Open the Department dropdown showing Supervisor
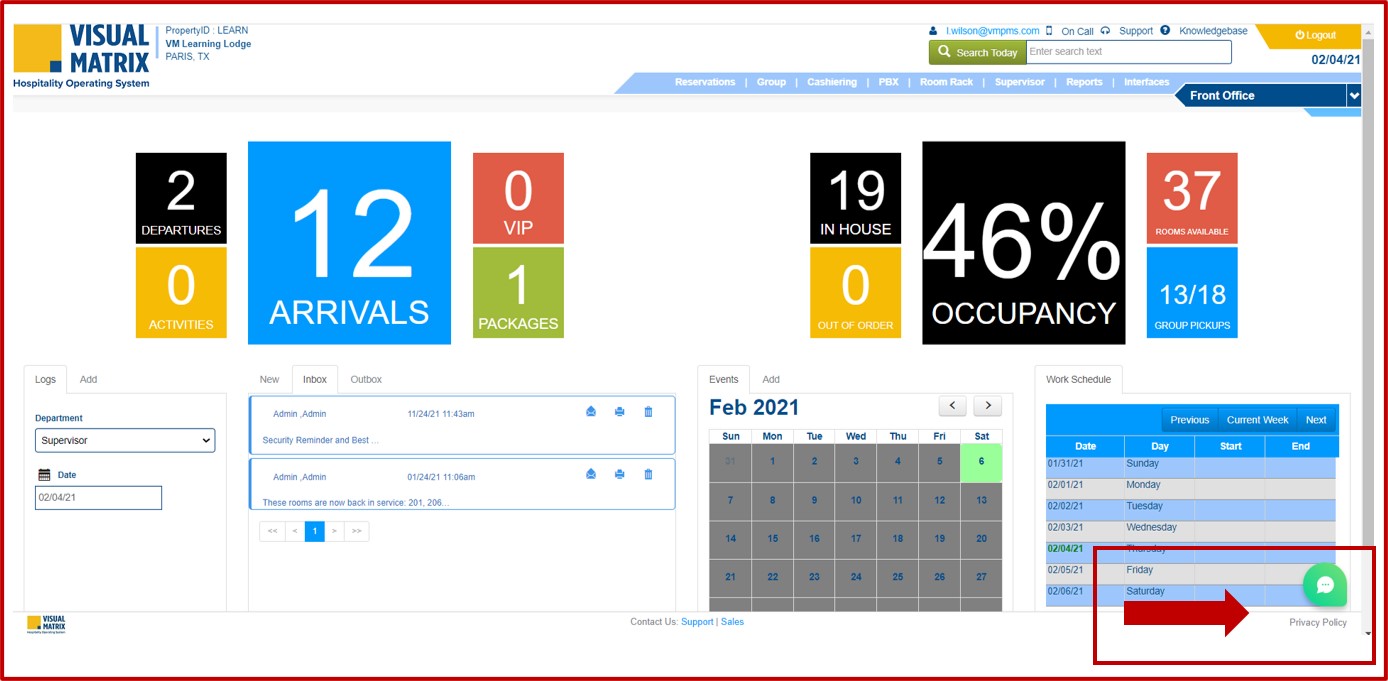Screen dimensions: 1388x681 [125, 440]
